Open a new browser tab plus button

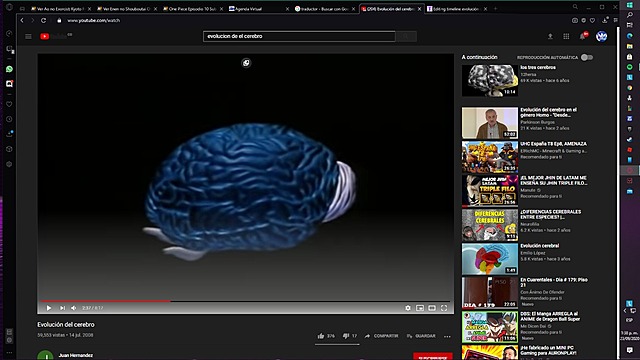pyautogui.click(x=496, y=9)
